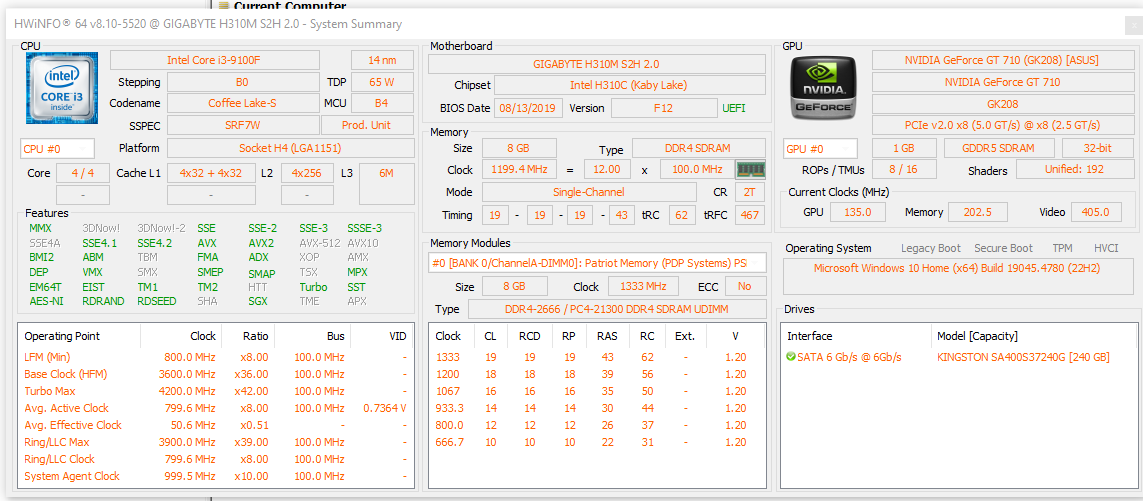1143x501 pixels.
Task: Open the CPU #0 selector dropdown
Action: (57, 148)
